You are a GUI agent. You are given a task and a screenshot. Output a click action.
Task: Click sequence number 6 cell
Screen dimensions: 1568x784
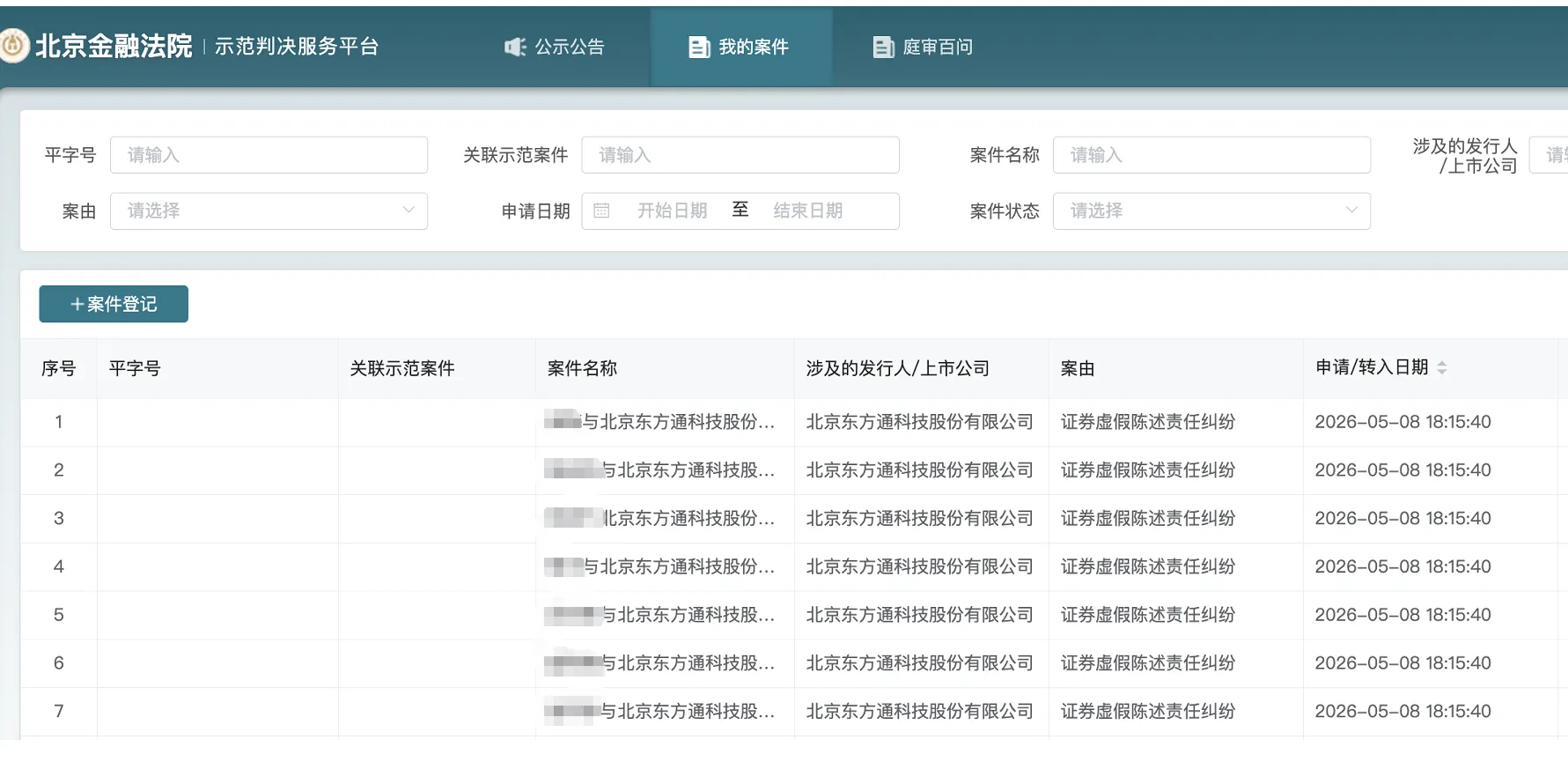tap(59, 663)
